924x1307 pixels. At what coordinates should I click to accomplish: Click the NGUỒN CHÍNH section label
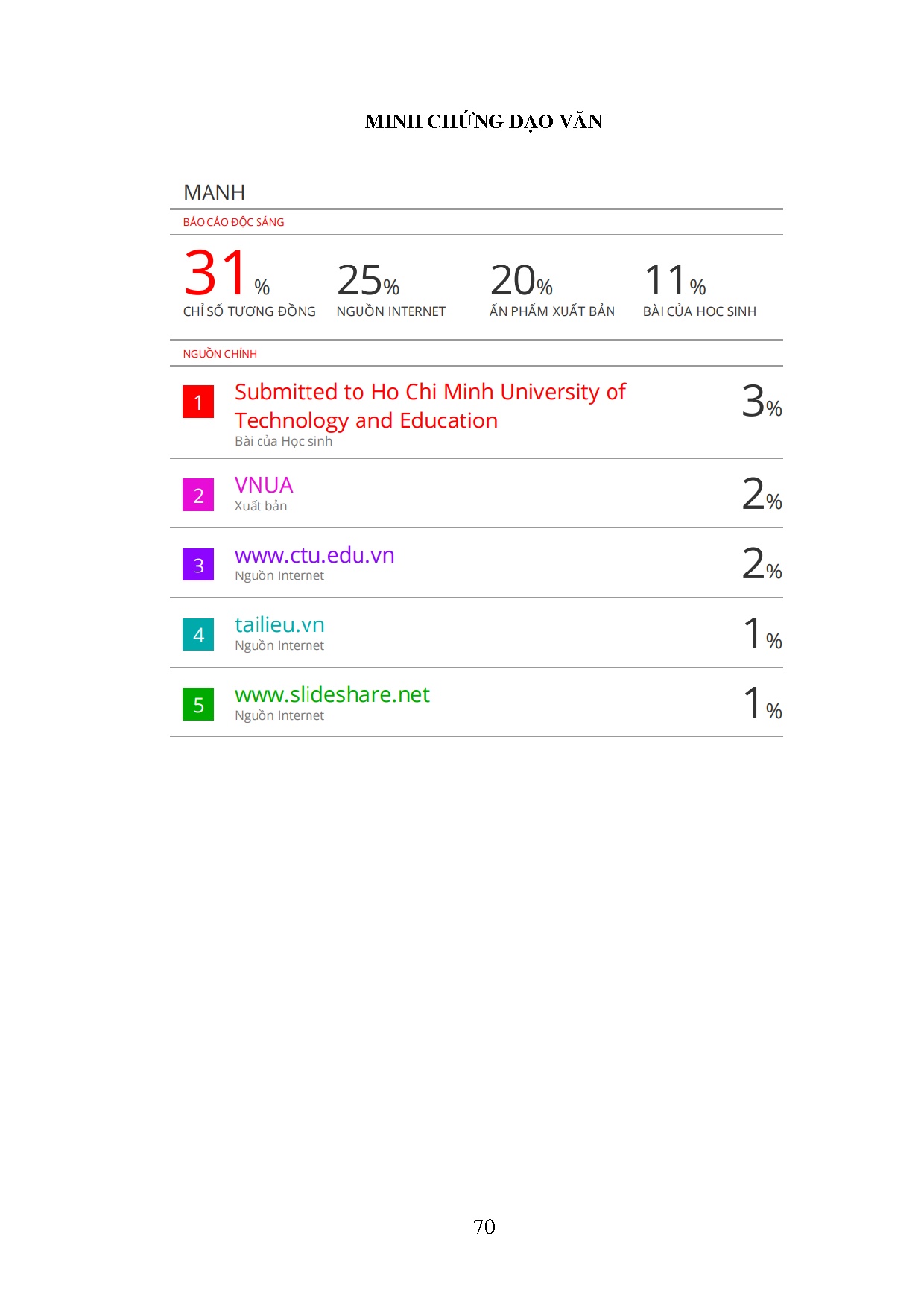coord(220,354)
